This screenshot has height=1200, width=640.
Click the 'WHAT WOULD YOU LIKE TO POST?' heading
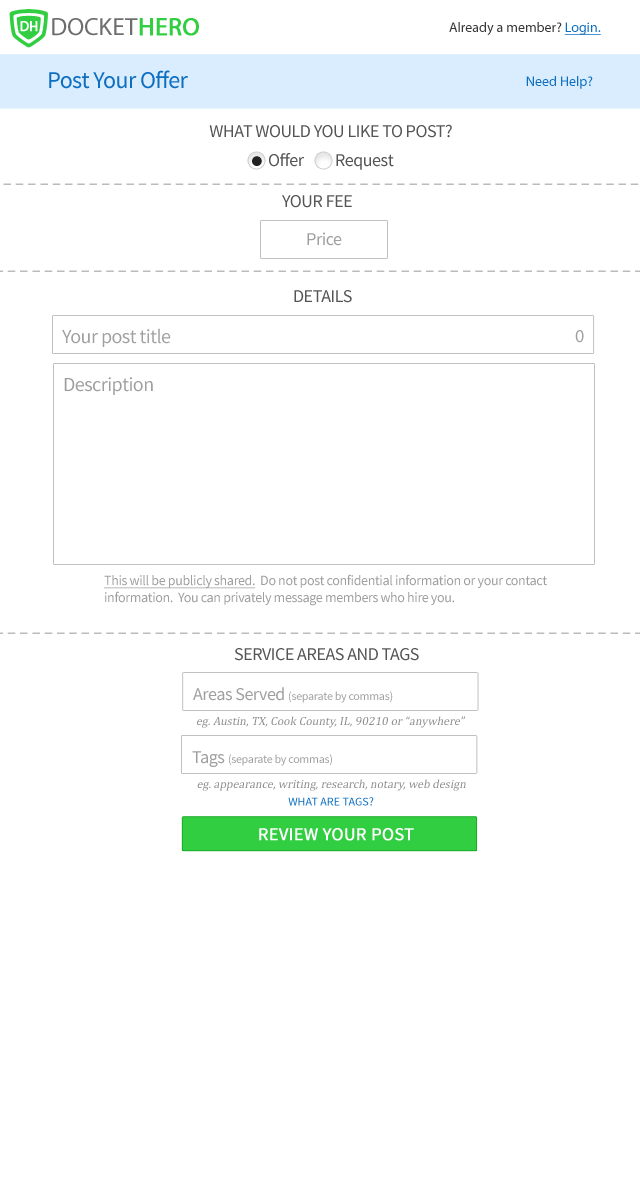click(x=331, y=132)
